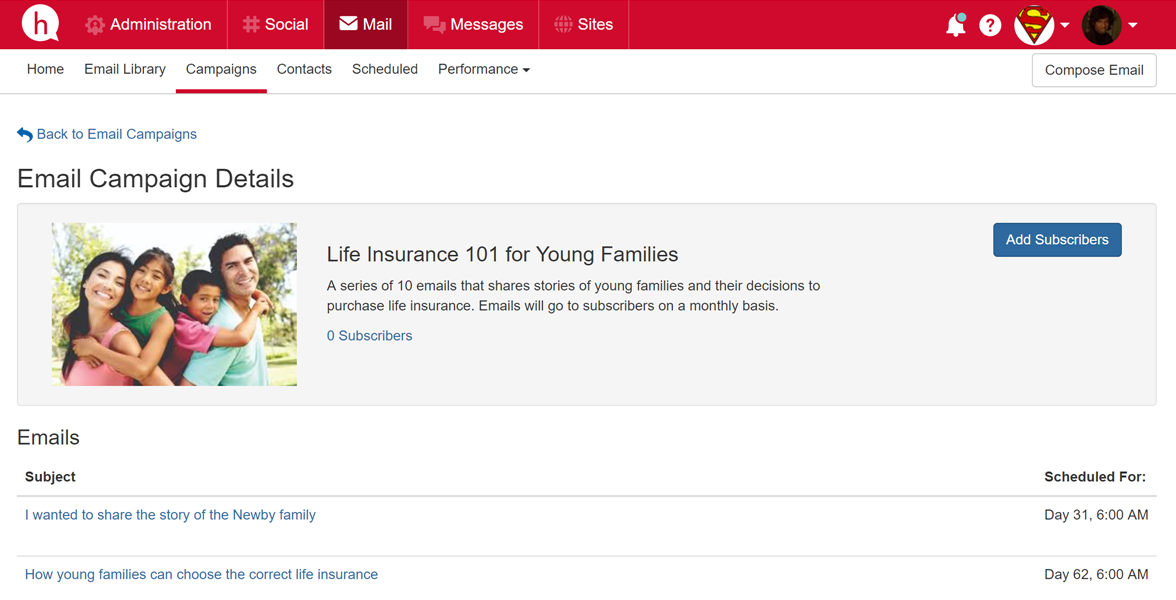
Task: Expand the user profile dropdown arrow
Action: (1132, 25)
